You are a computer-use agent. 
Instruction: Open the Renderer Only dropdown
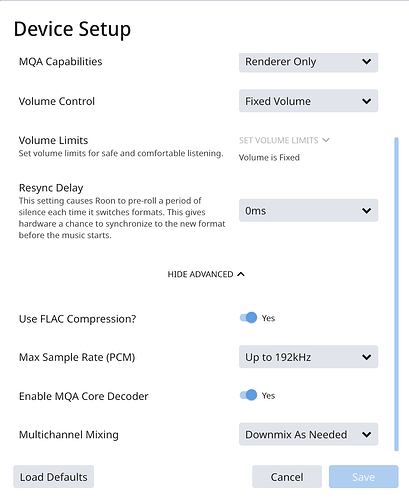click(308, 62)
